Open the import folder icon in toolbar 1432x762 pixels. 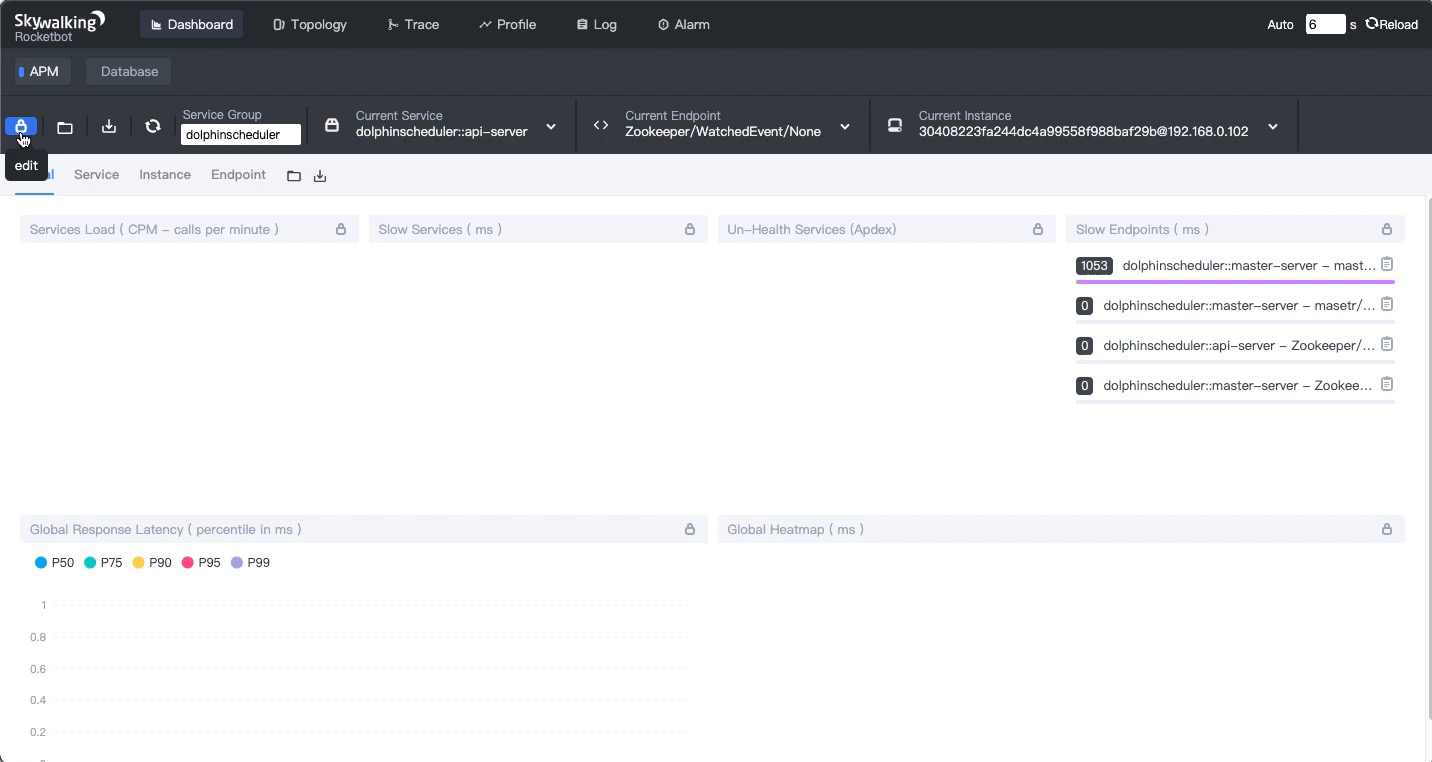[x=65, y=127]
